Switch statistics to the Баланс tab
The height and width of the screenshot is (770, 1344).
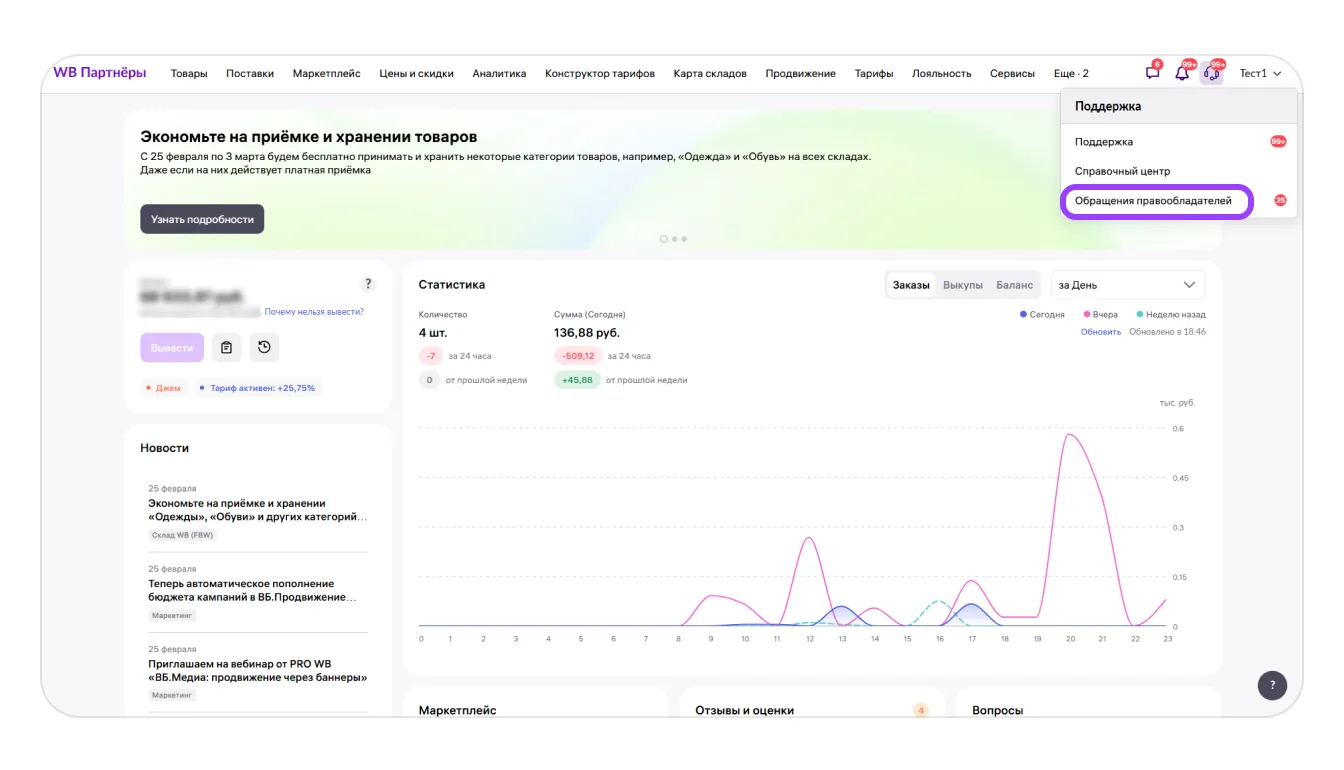pos(1014,285)
